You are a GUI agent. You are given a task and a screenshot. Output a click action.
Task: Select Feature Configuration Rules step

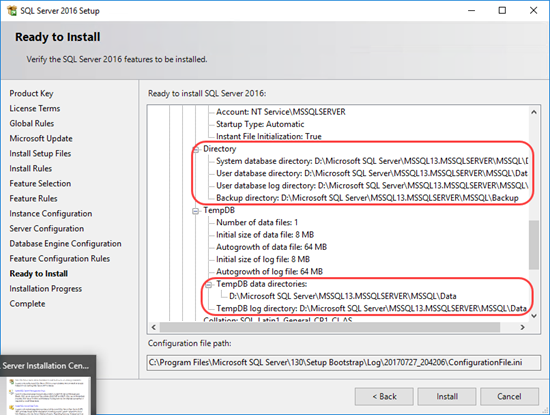pyautogui.click(x=60, y=259)
